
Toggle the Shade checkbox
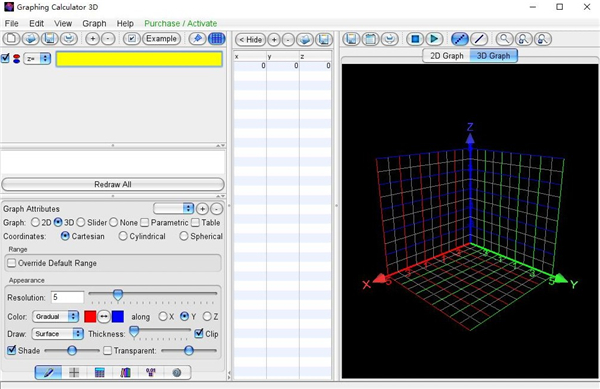(12, 350)
